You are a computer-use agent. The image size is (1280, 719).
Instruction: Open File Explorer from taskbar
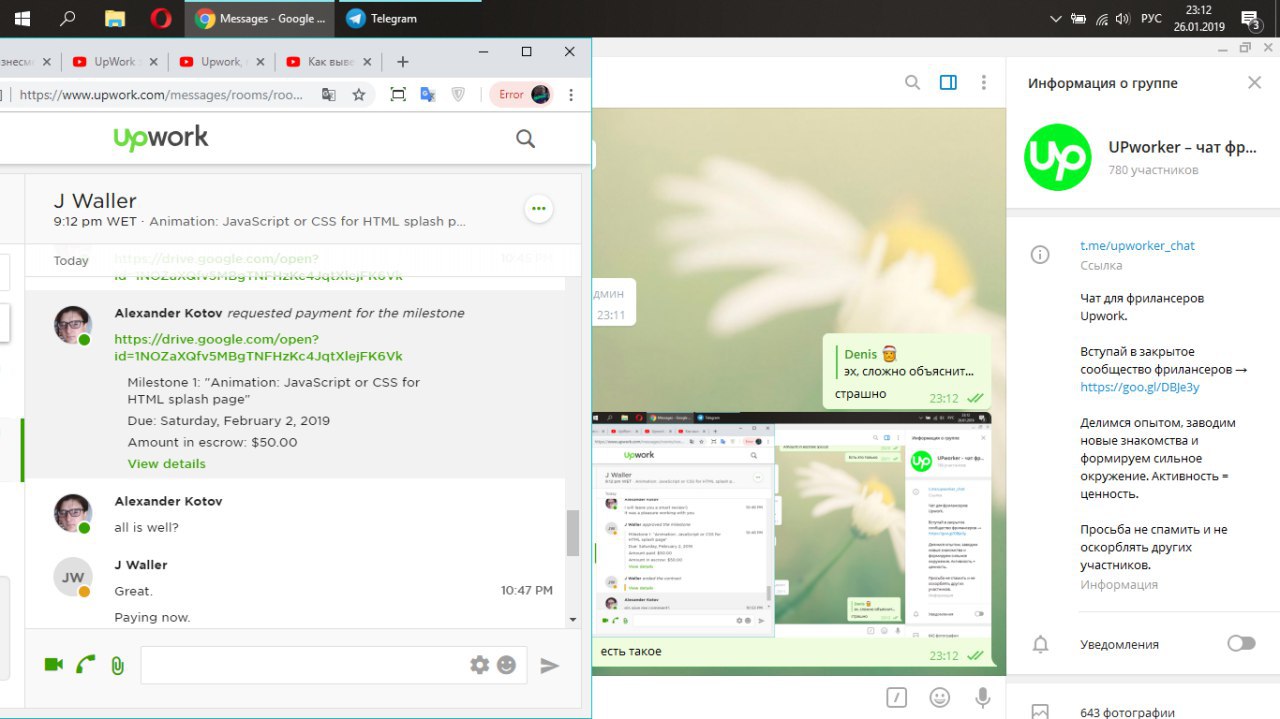115,18
